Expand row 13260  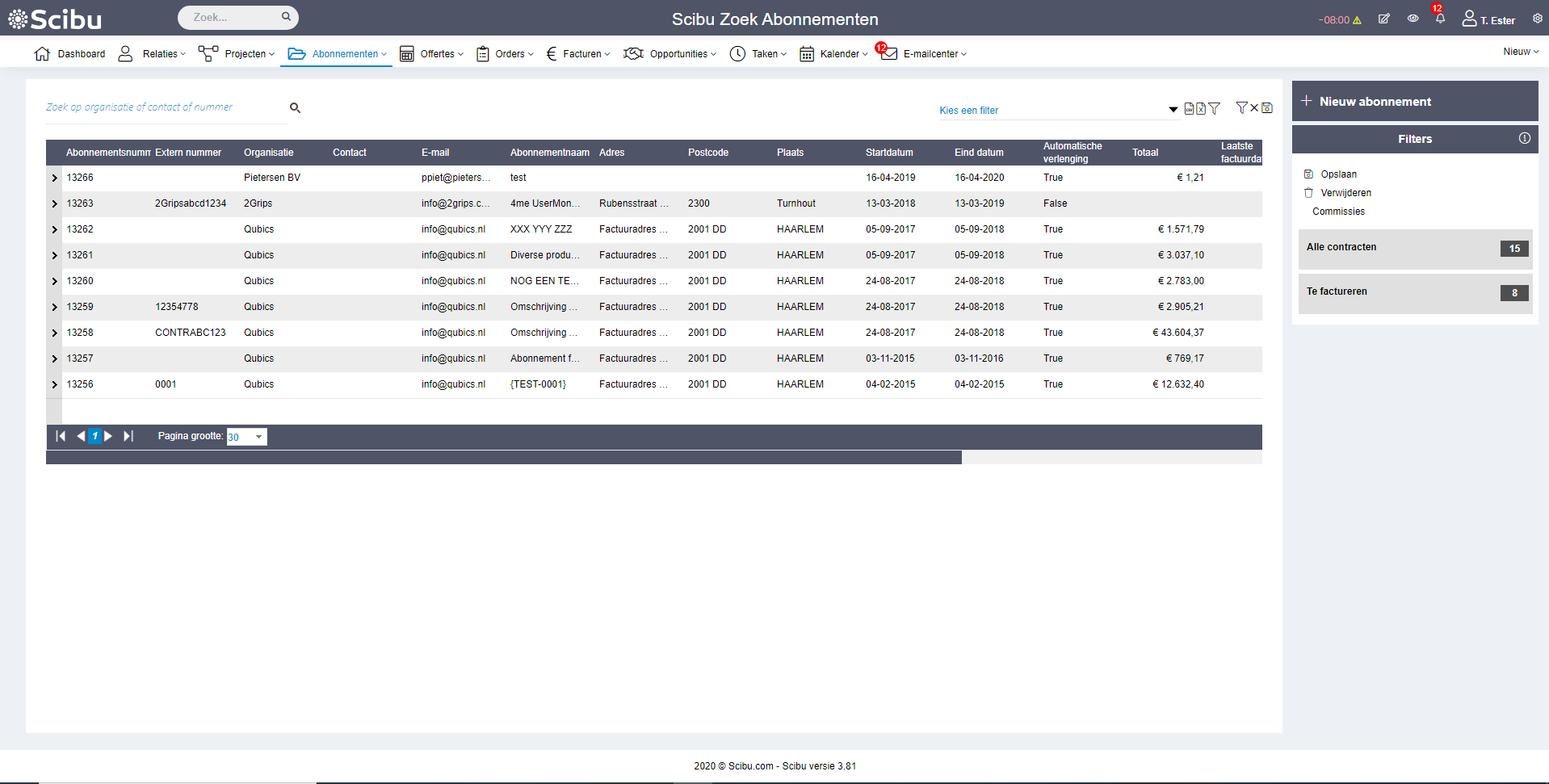coord(54,281)
